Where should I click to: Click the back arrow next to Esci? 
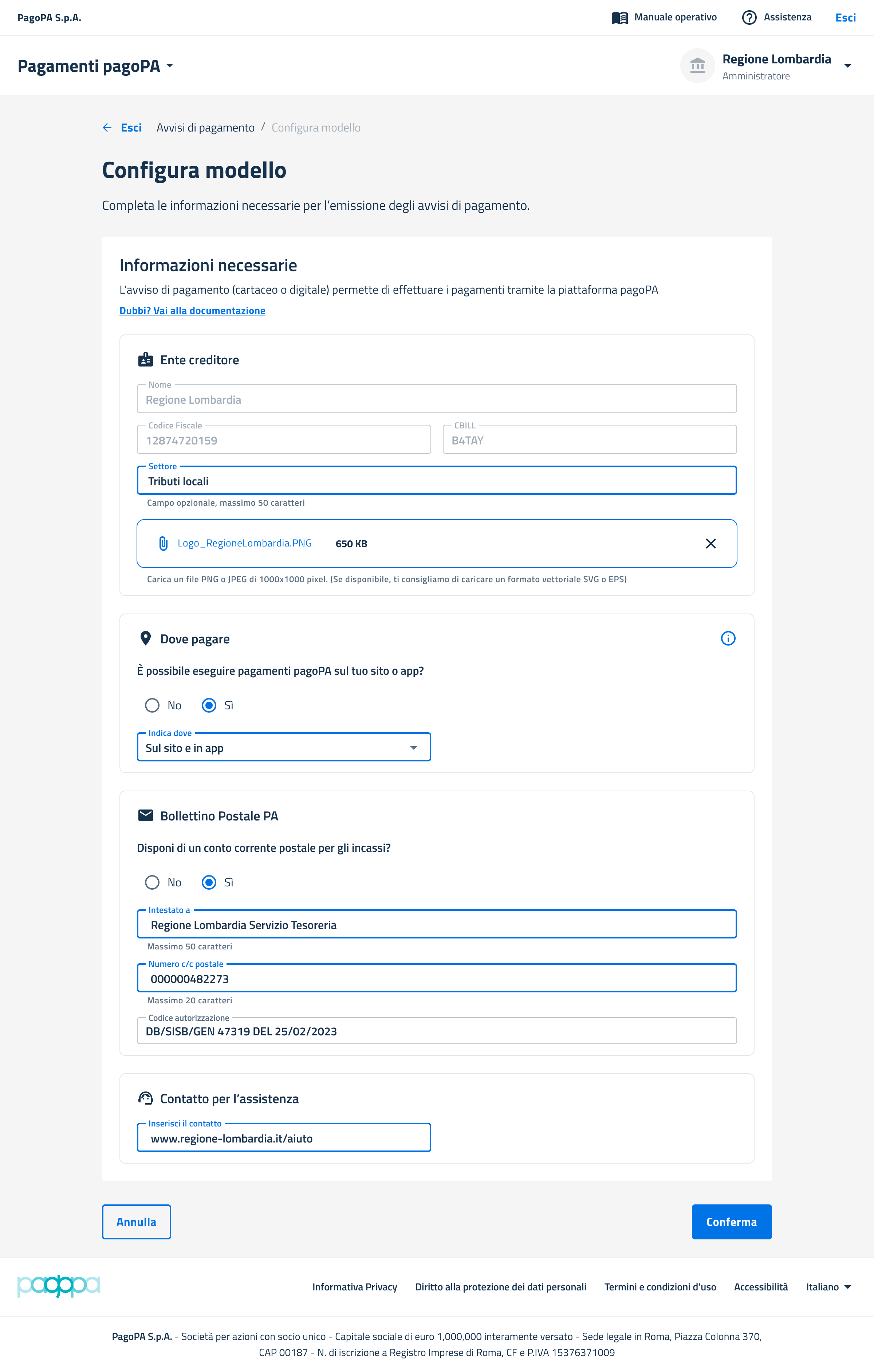click(x=107, y=128)
